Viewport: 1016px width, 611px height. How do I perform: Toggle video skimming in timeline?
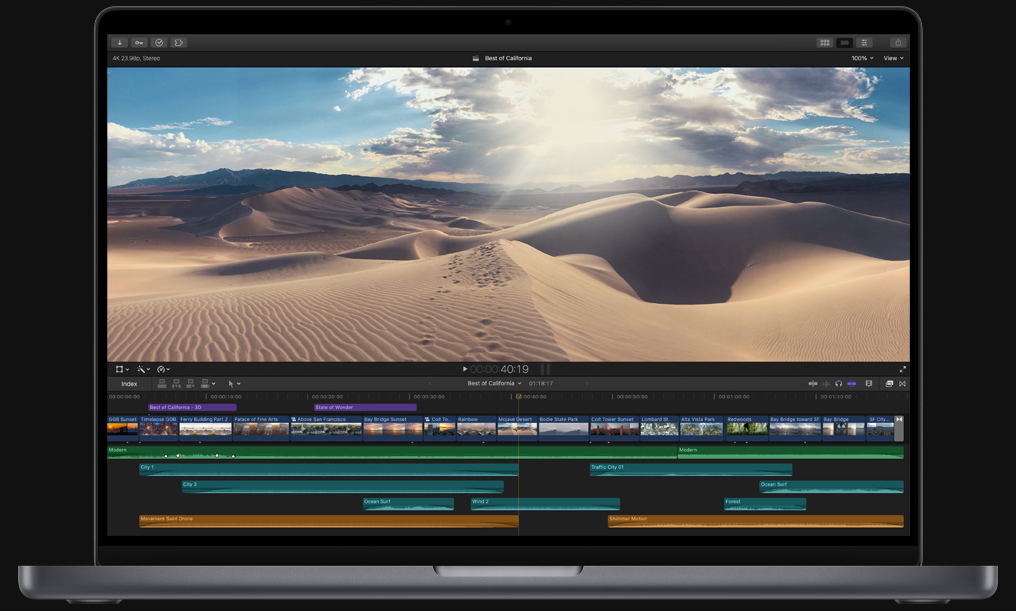point(813,384)
